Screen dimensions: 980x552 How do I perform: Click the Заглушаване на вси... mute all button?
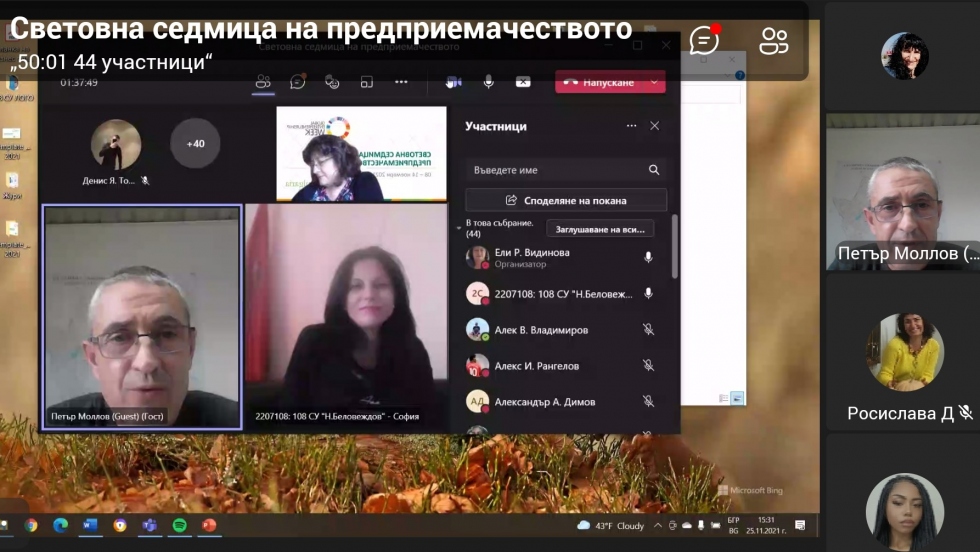coord(600,229)
